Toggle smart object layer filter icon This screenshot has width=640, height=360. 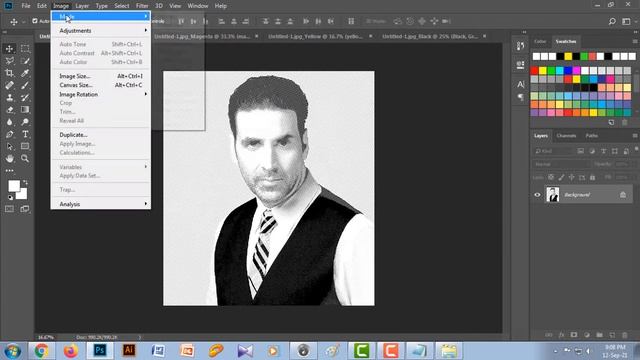[626, 151]
